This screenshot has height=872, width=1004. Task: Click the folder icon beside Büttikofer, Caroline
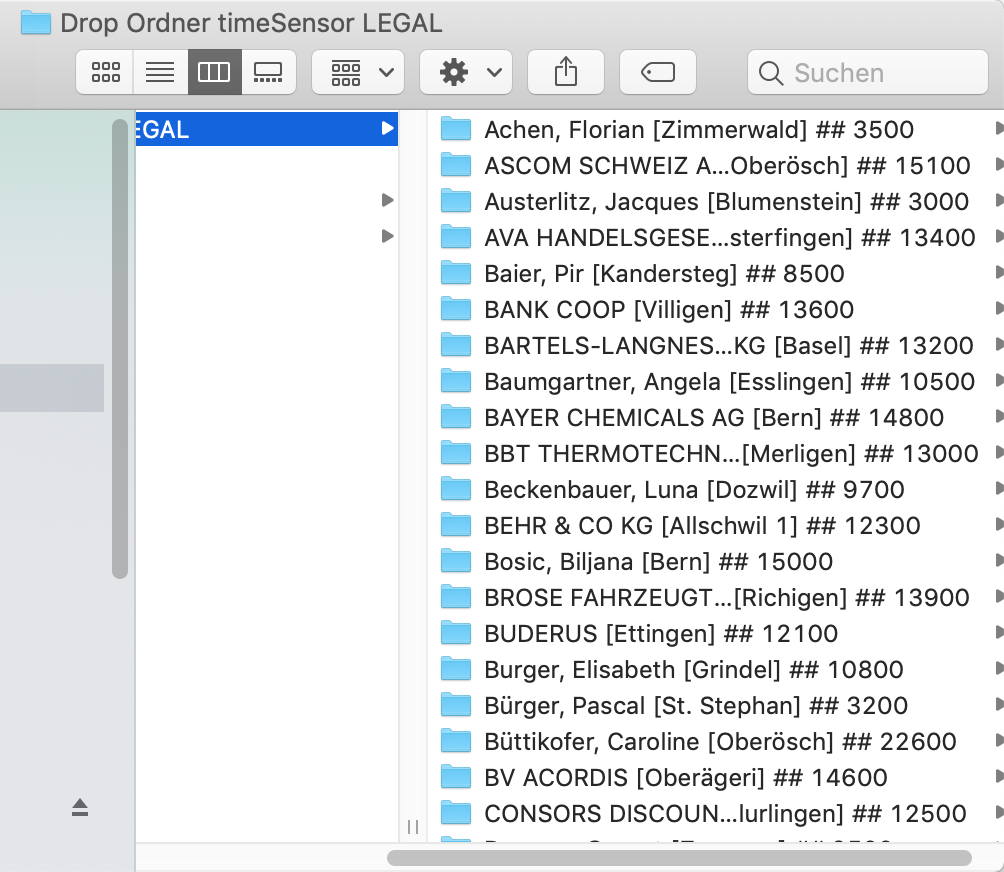456,741
